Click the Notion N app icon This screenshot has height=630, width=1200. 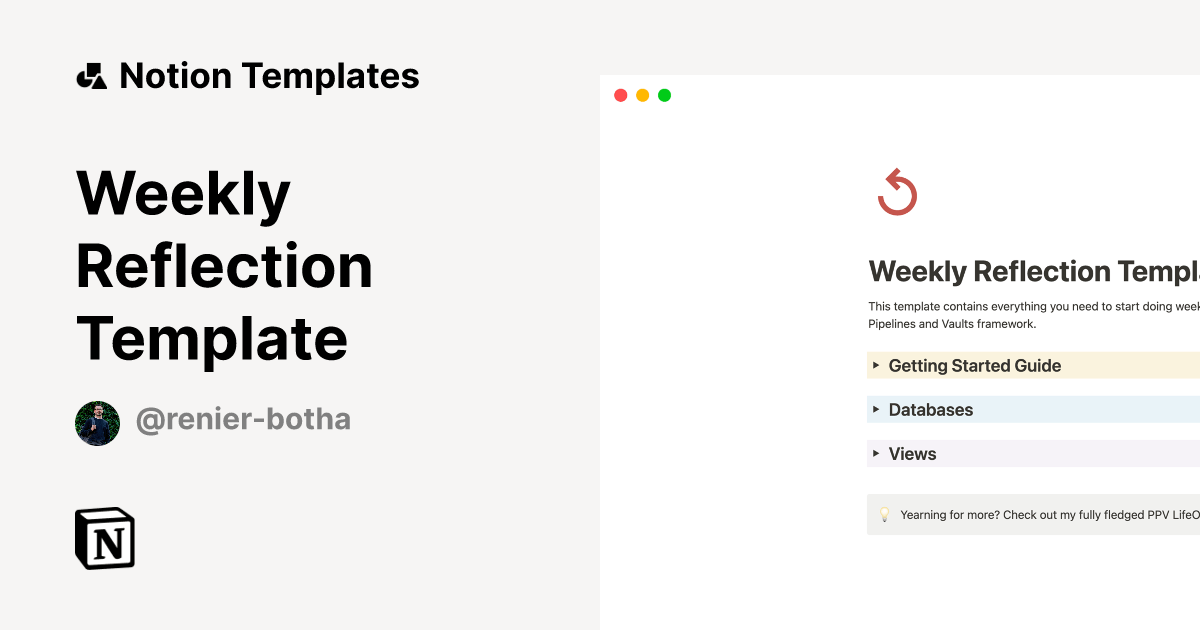pyautogui.click(x=104, y=538)
